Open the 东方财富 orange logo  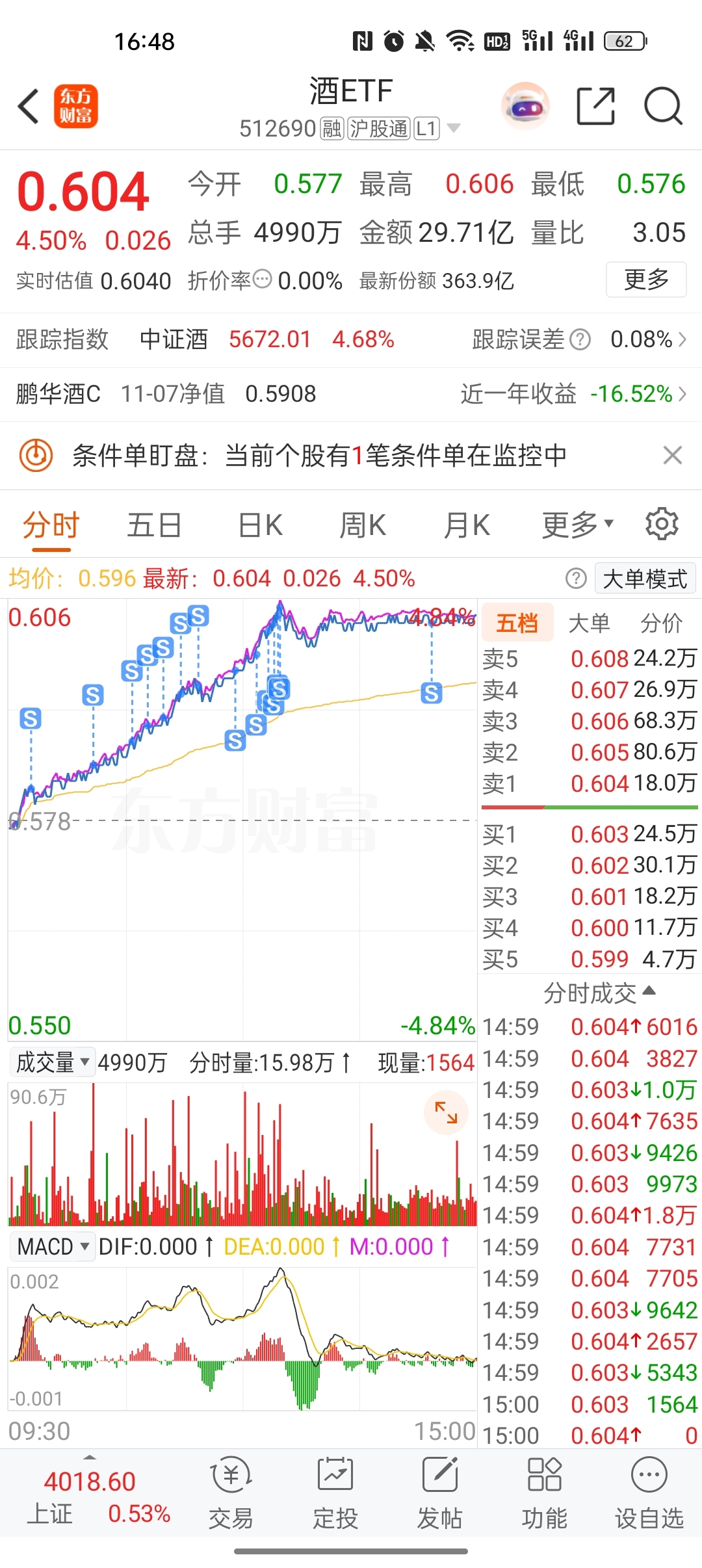pos(75,107)
